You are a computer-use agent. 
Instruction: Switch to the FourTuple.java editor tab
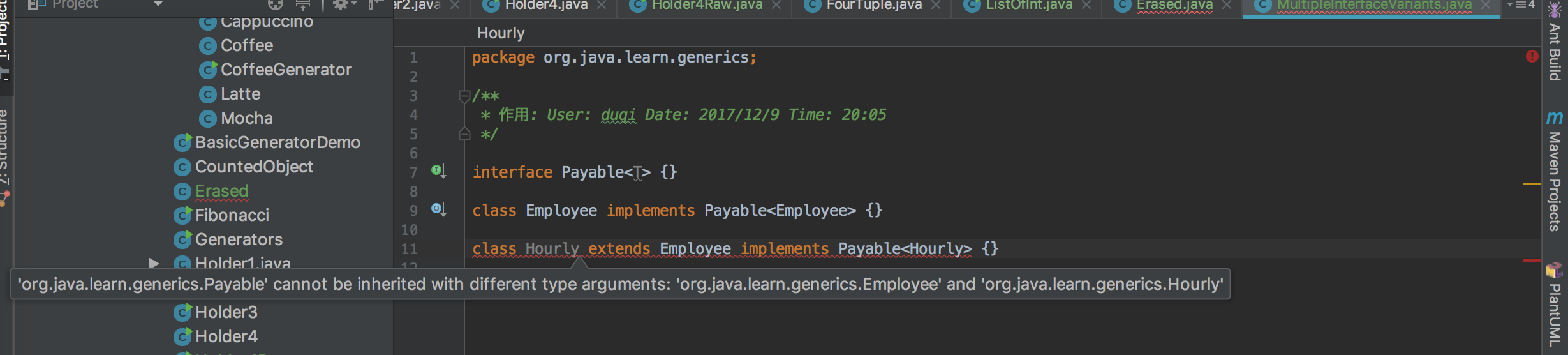[874, 5]
